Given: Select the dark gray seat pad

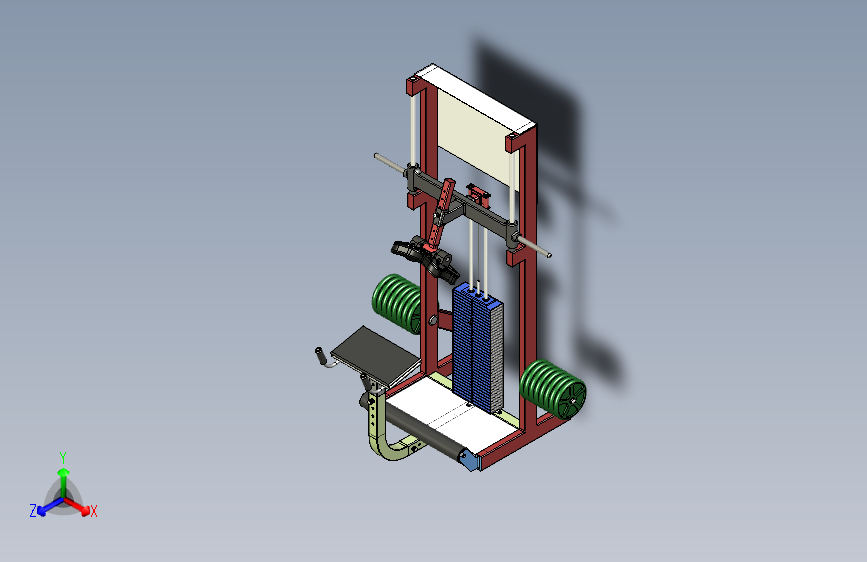Looking at the screenshot, I should click(x=376, y=356).
